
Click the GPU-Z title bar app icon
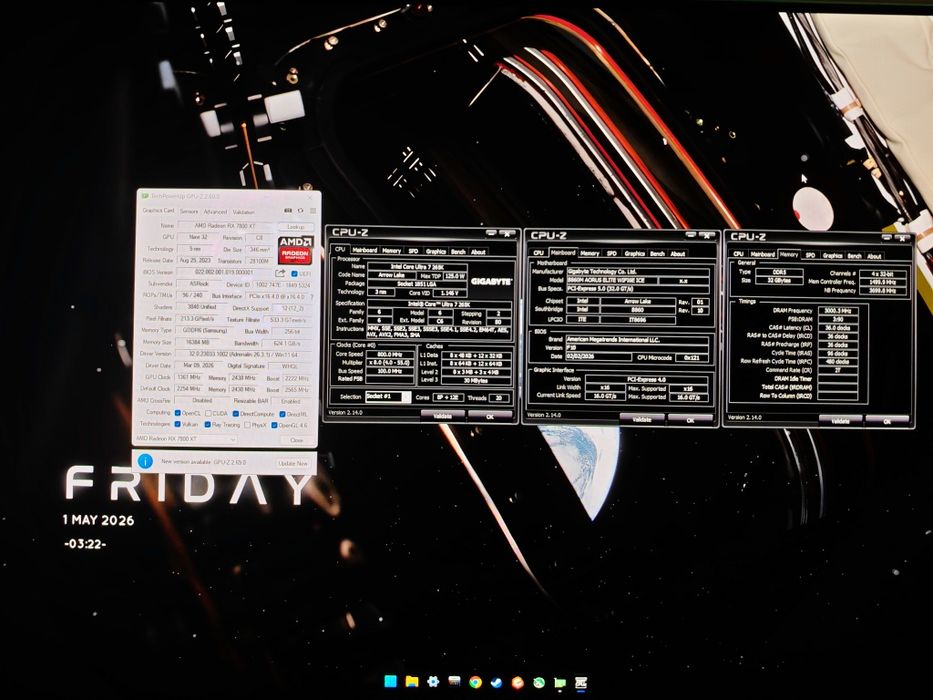tap(144, 196)
